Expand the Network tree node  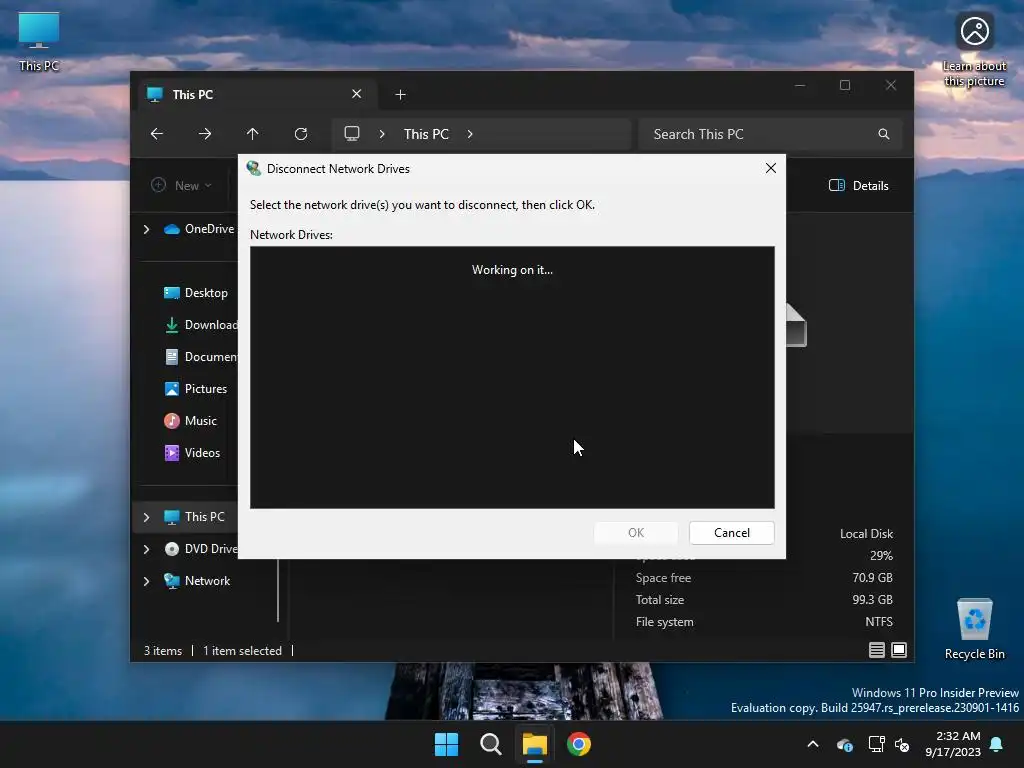(146, 581)
